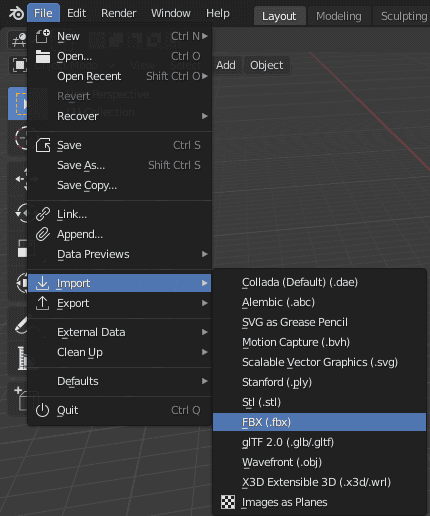Click the Save file icon
430x516 pixels.
tap(43, 145)
